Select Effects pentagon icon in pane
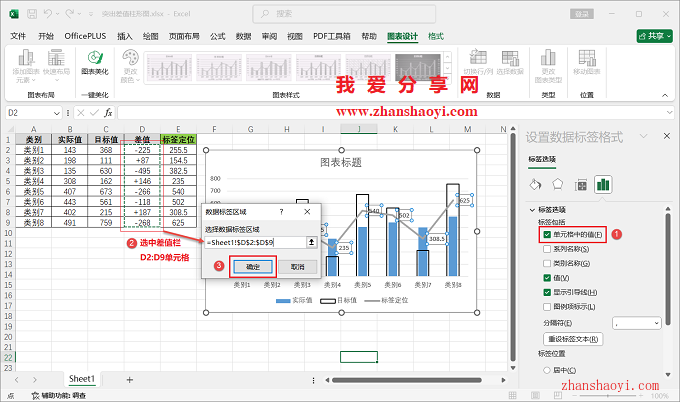Image resolution: width=680 pixels, height=402 pixels. point(558,185)
